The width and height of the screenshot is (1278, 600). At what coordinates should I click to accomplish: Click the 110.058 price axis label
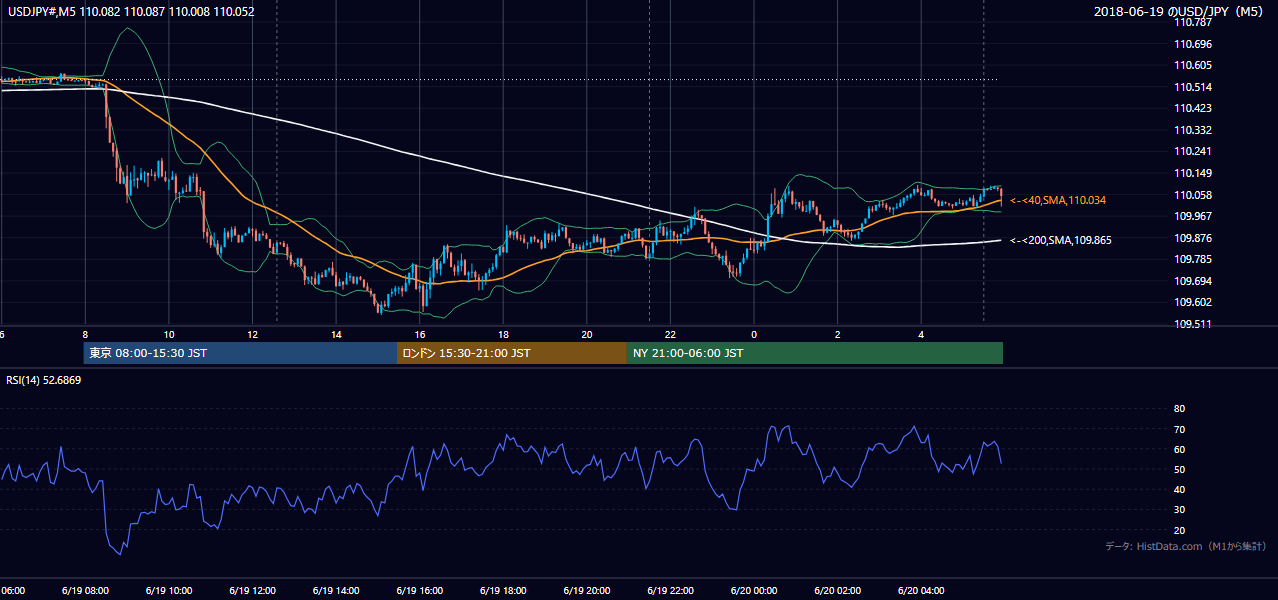point(1193,195)
